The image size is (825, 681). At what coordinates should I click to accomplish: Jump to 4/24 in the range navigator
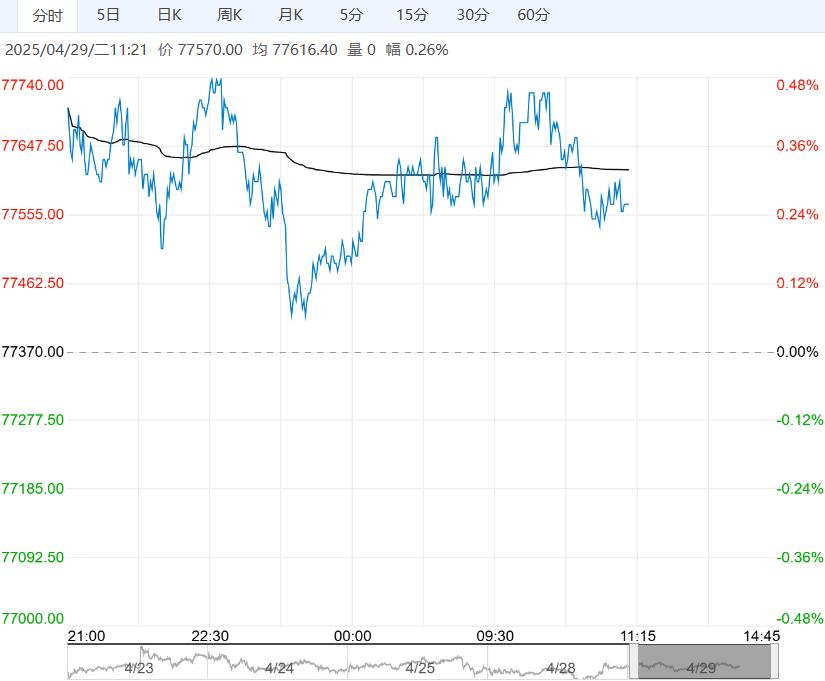[279, 667]
